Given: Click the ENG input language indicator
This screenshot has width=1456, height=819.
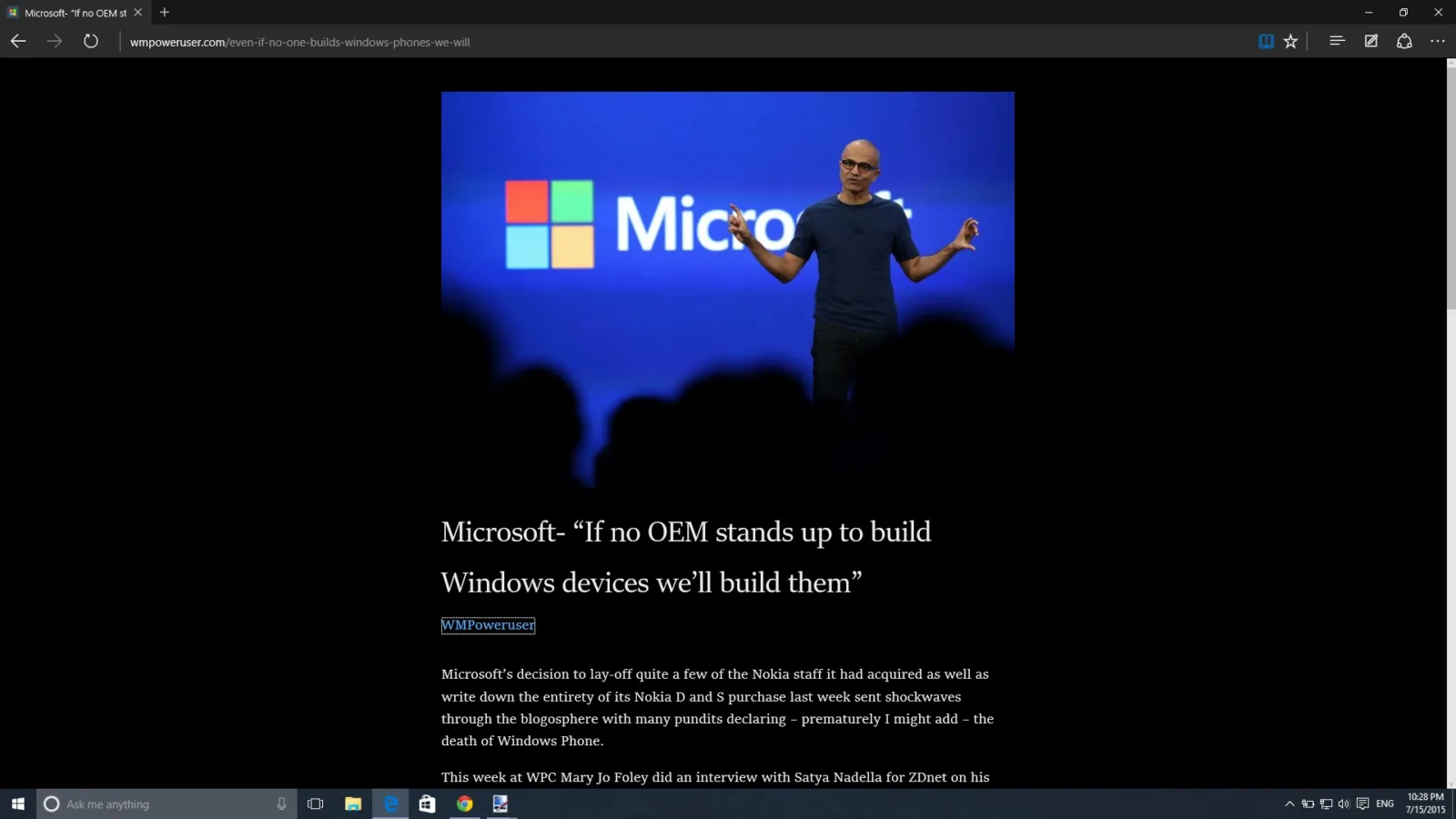Looking at the screenshot, I should click(x=1385, y=804).
